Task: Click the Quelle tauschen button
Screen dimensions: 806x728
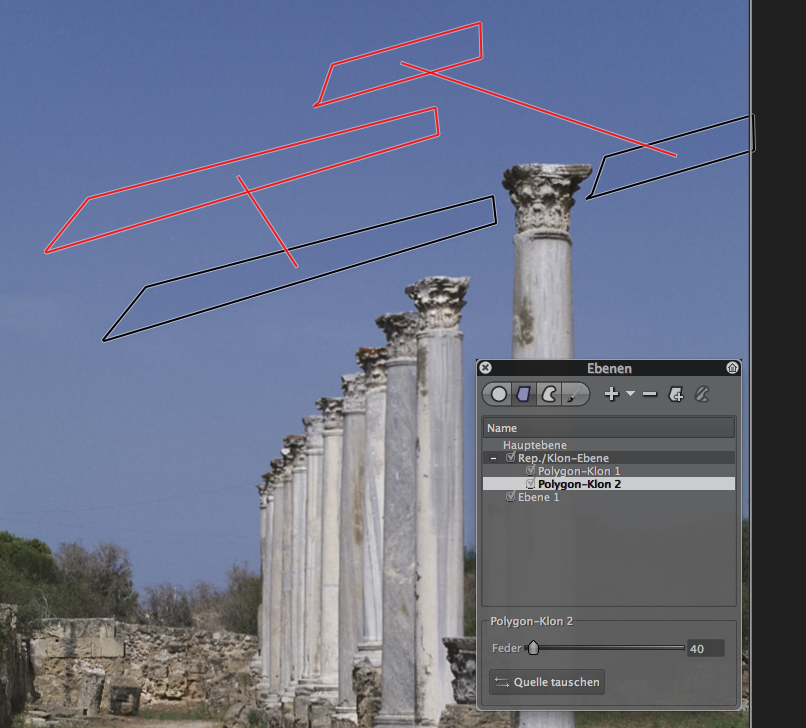Action: [547, 683]
